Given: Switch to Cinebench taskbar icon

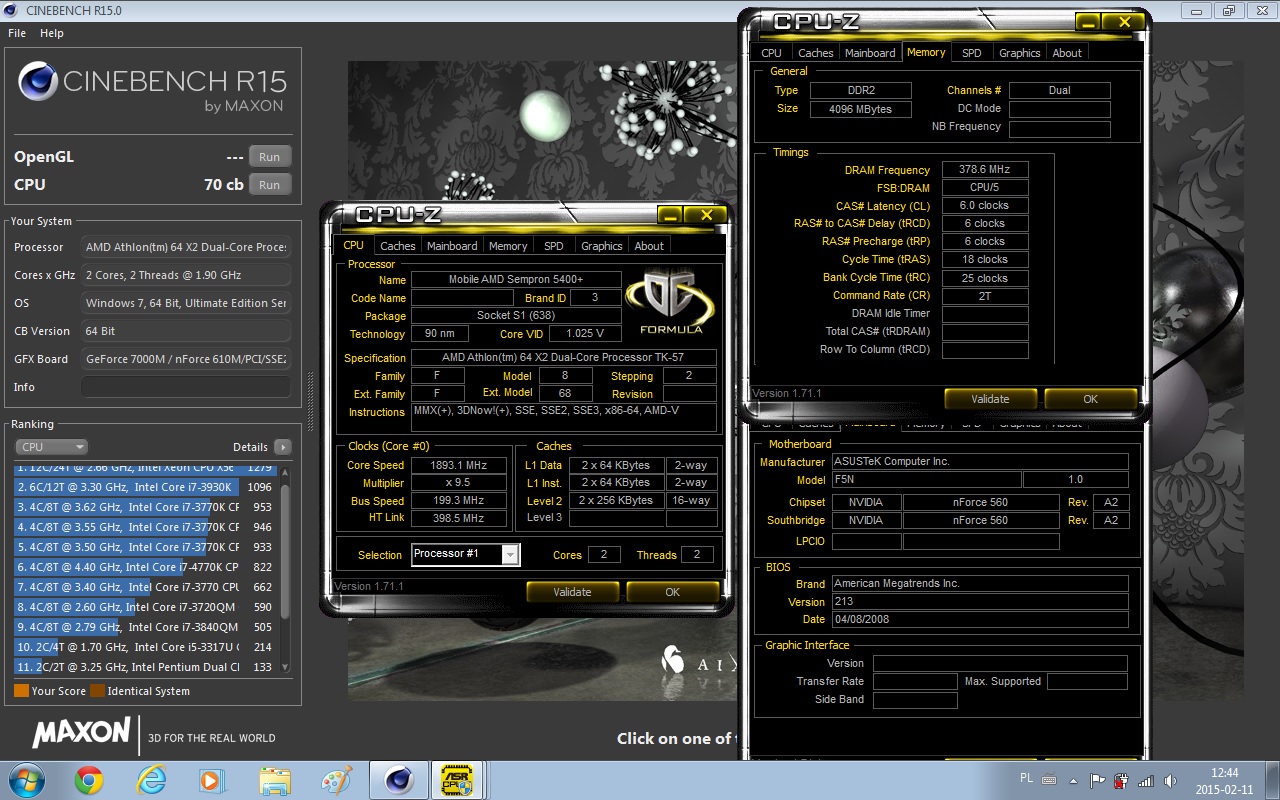Looking at the screenshot, I should coord(398,780).
